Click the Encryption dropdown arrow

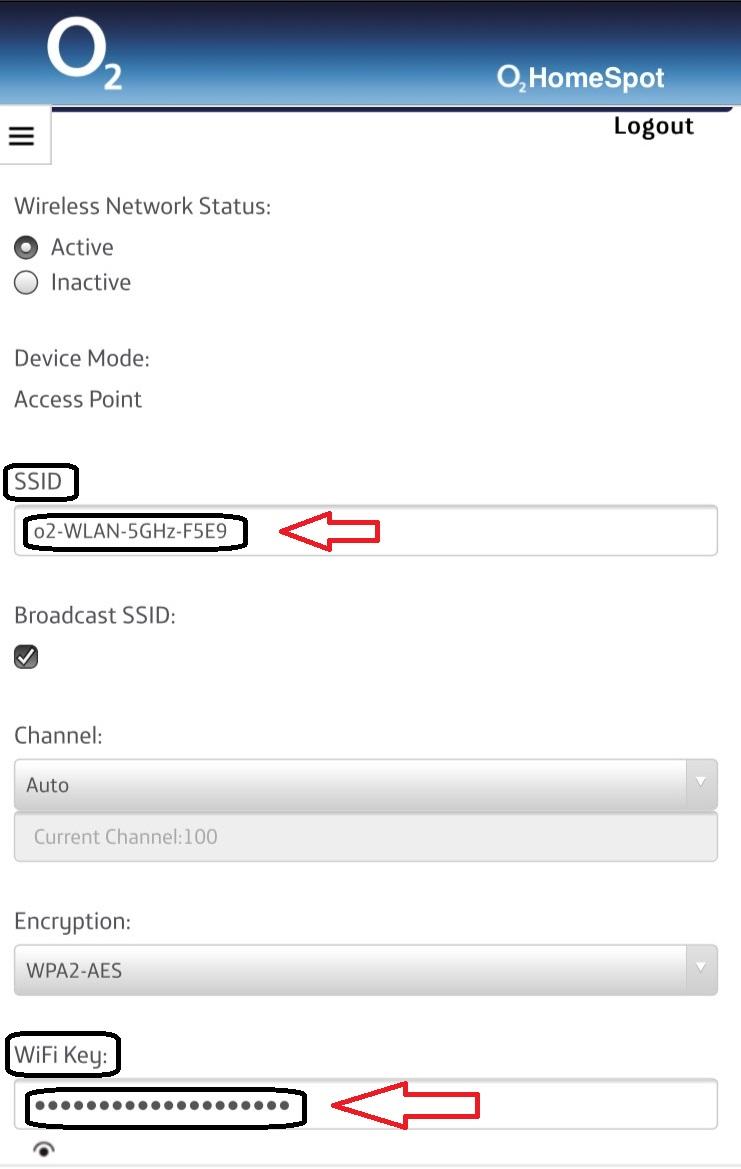point(701,968)
